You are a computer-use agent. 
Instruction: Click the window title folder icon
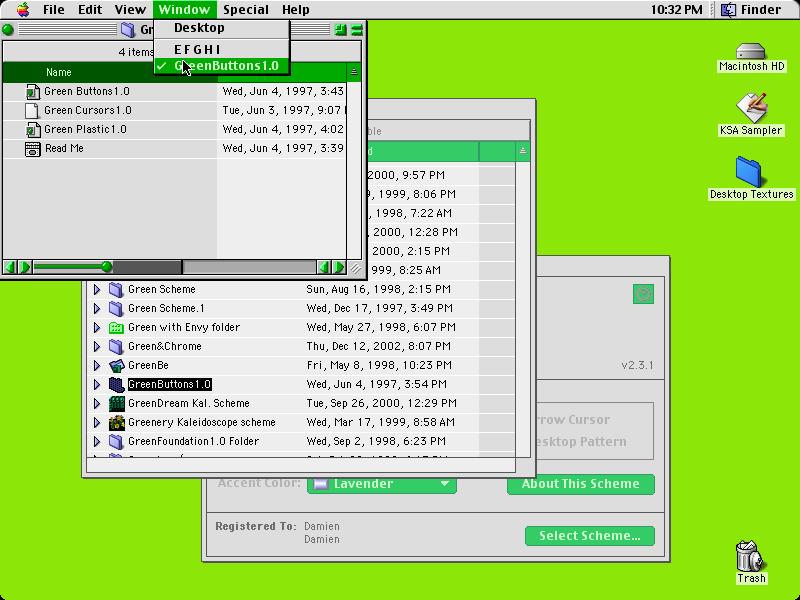(128, 30)
